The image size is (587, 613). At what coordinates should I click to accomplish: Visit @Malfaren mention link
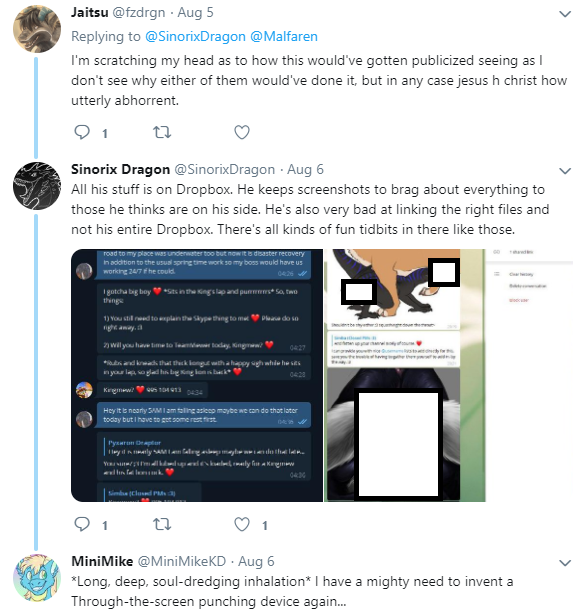pos(284,36)
